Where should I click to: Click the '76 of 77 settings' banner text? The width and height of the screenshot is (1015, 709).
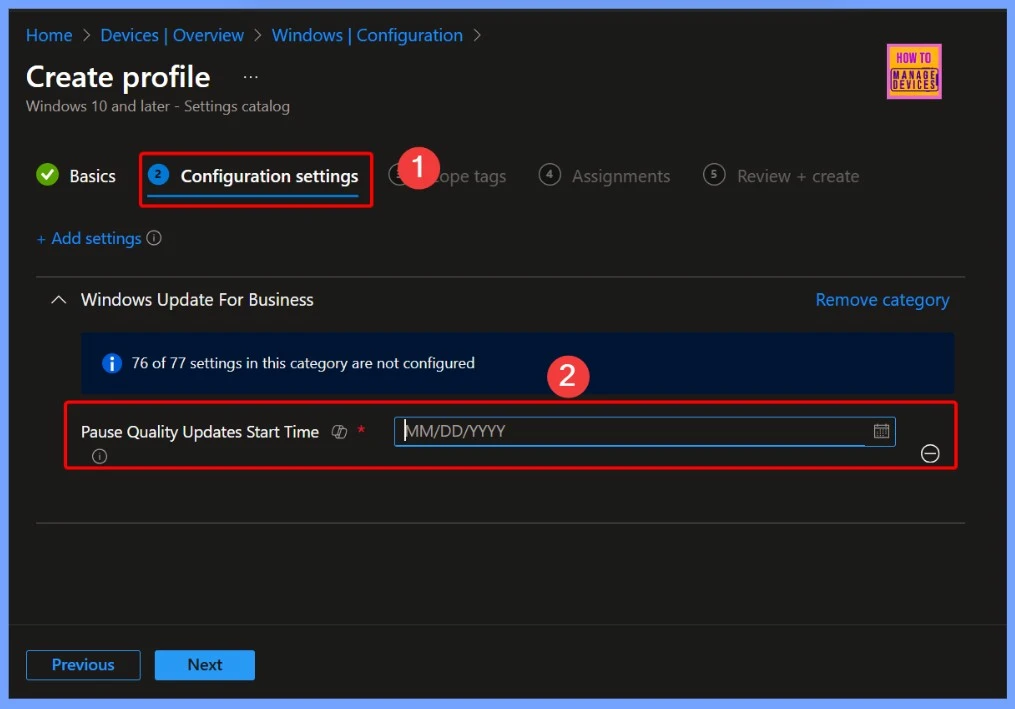tap(302, 363)
